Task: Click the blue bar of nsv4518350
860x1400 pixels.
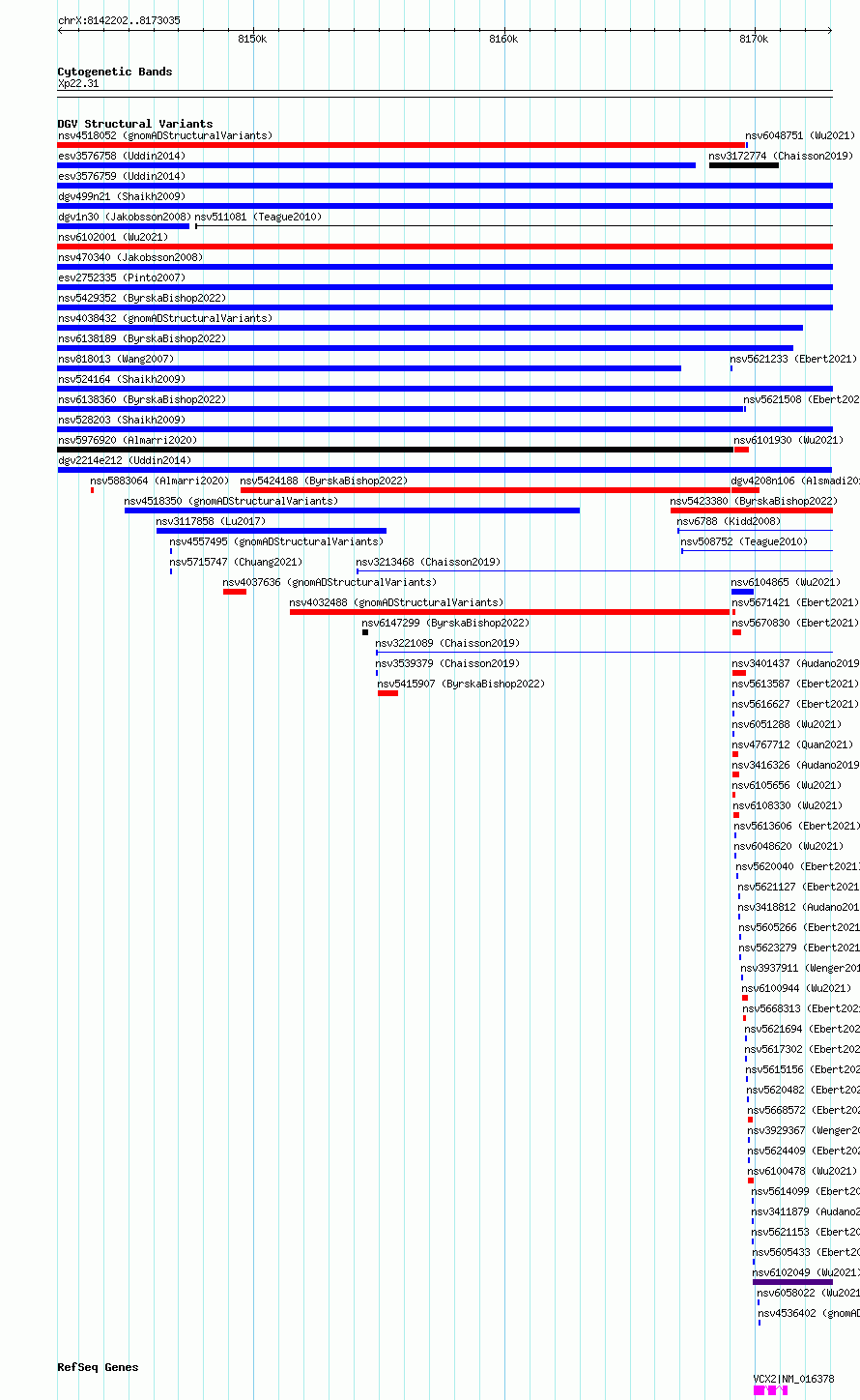Action: (352, 510)
